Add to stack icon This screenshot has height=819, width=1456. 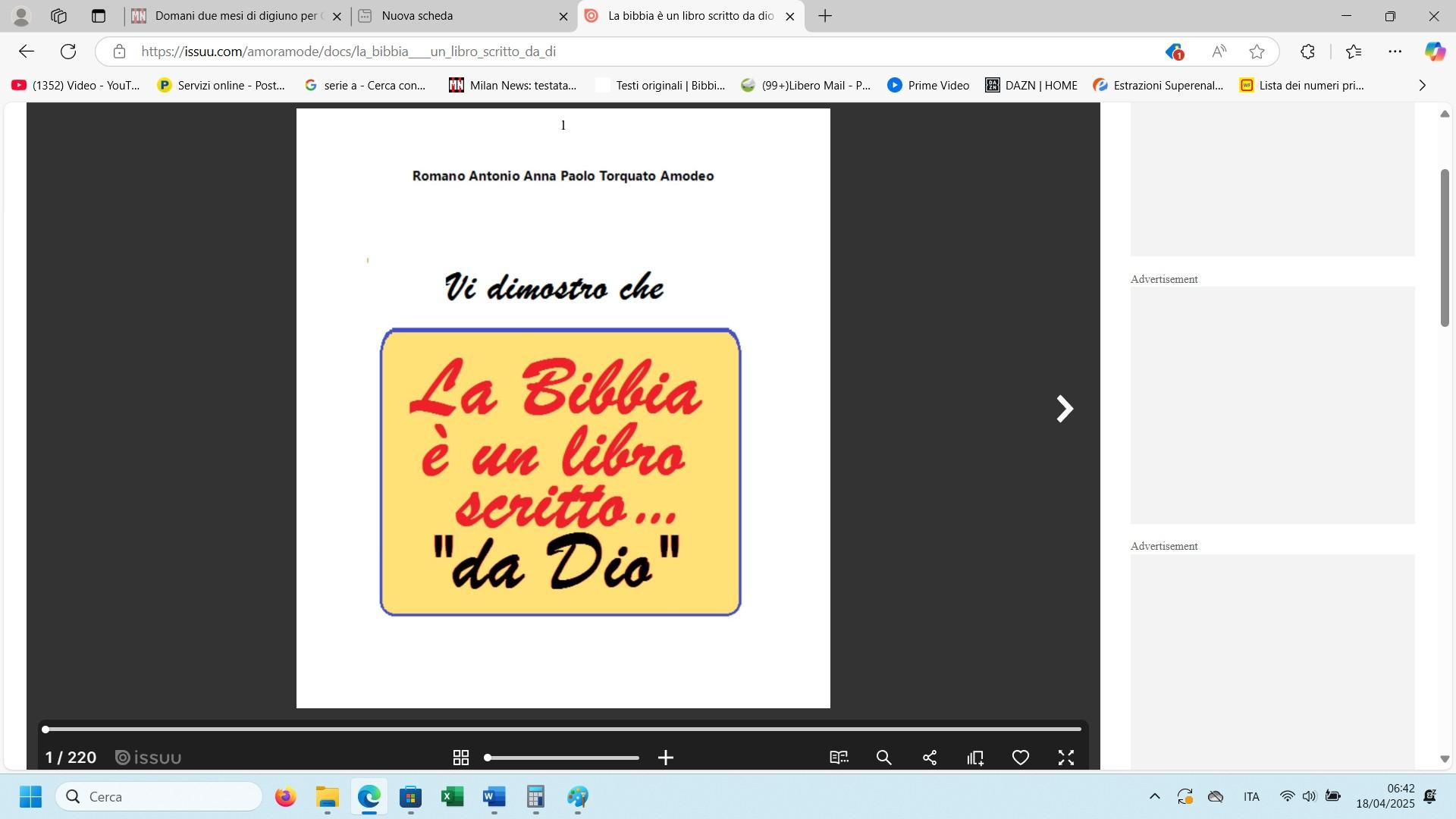point(975,758)
